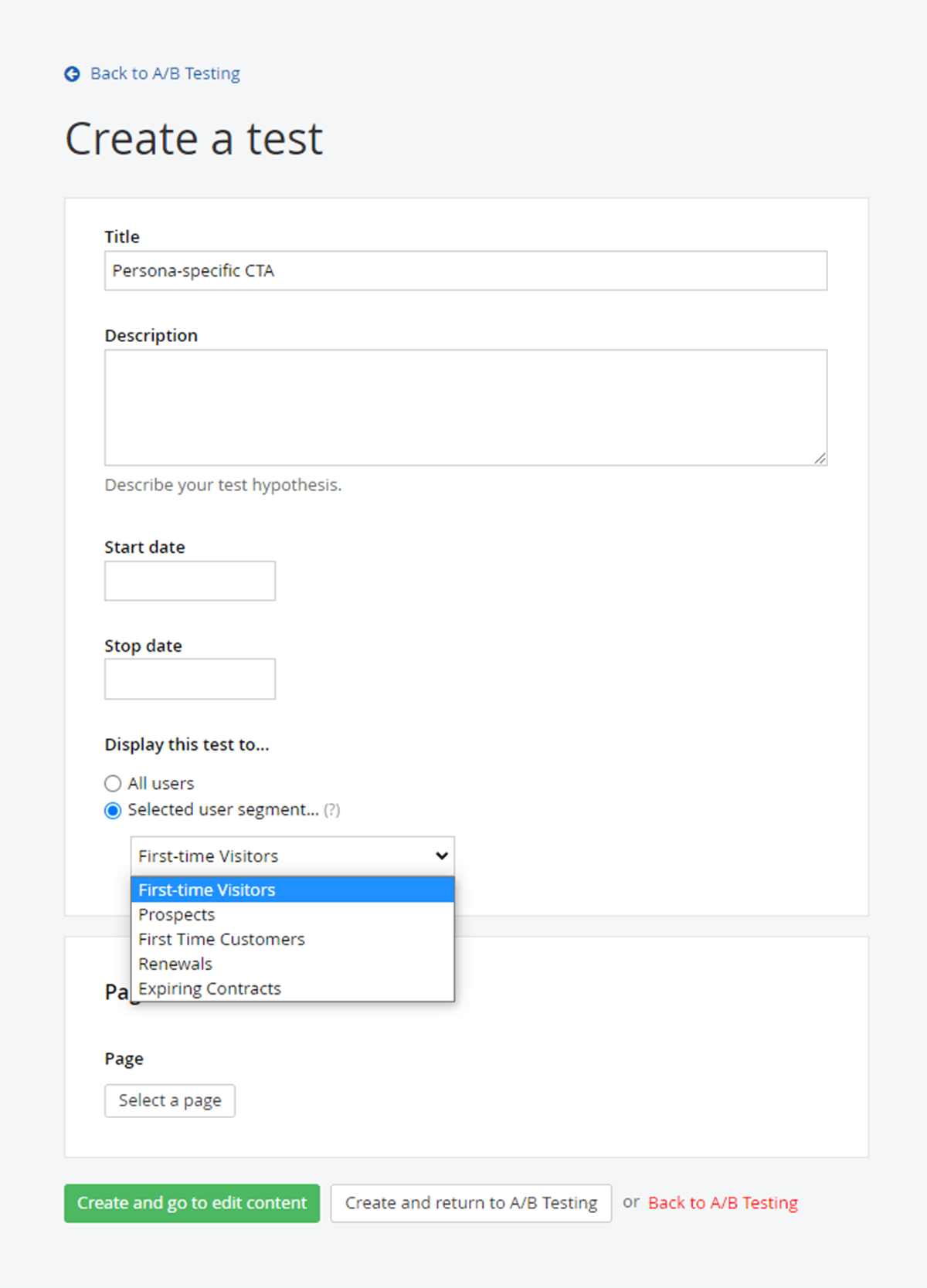Viewport: 927px width, 1288px height.
Task: Select the All users radio button
Action: [x=113, y=784]
